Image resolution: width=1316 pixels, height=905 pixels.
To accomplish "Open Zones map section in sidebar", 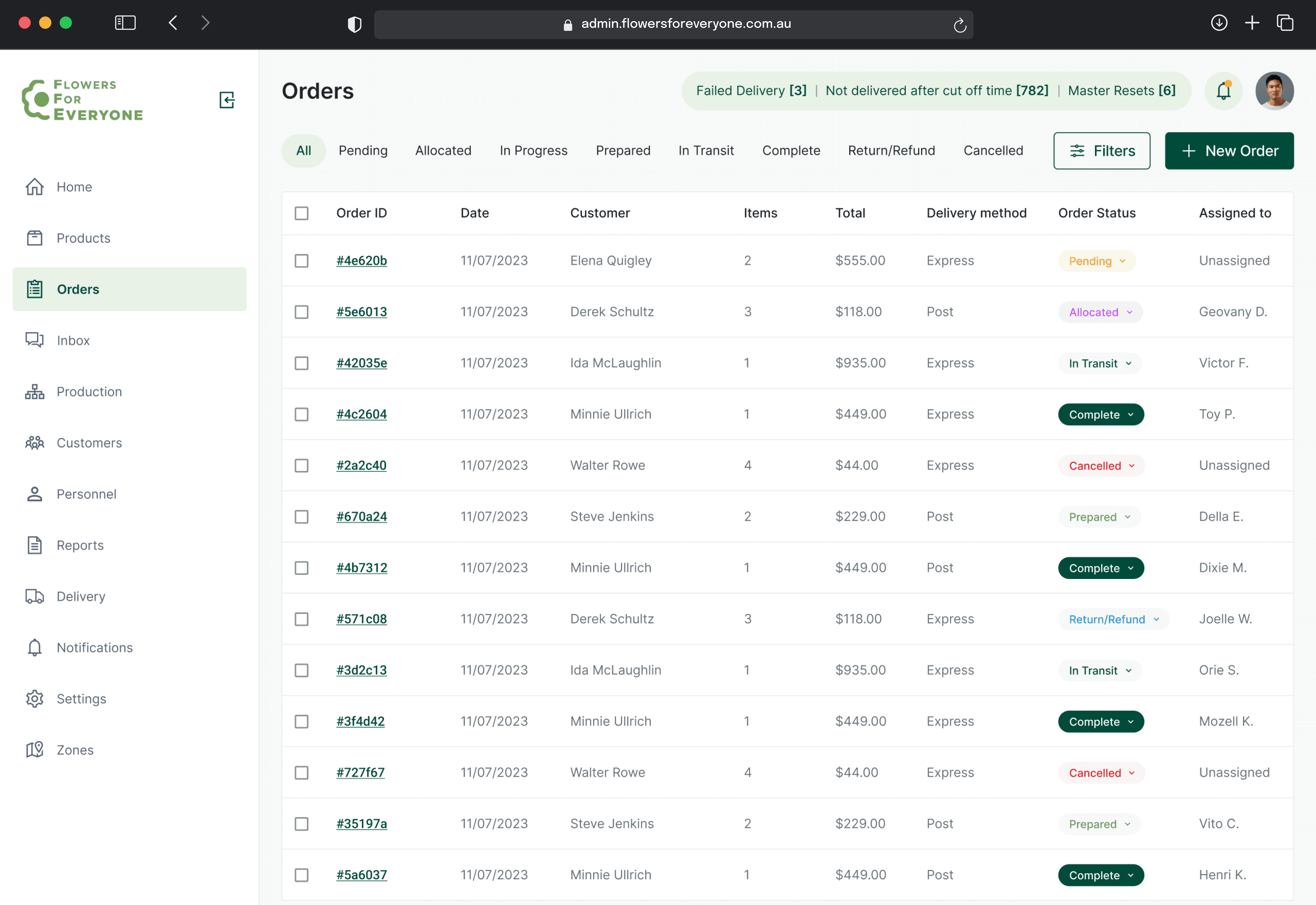I will (75, 750).
